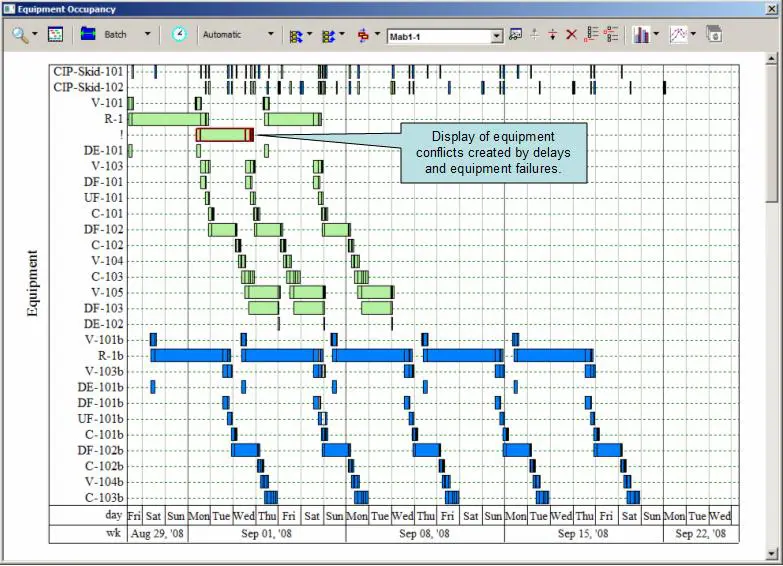Click the red equipment alignment icon

(362, 34)
